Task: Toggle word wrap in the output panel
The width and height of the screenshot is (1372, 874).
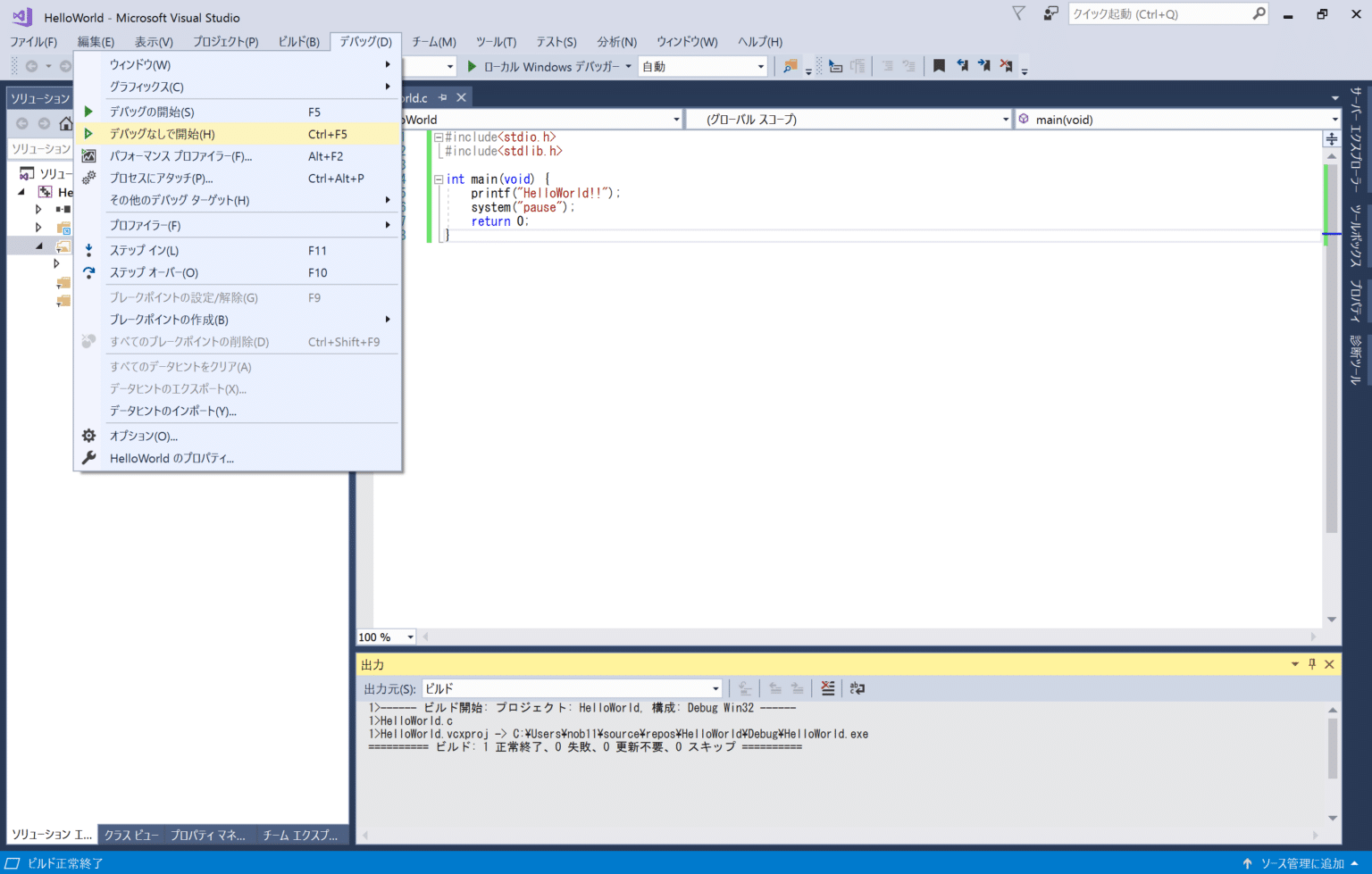Action: click(857, 687)
